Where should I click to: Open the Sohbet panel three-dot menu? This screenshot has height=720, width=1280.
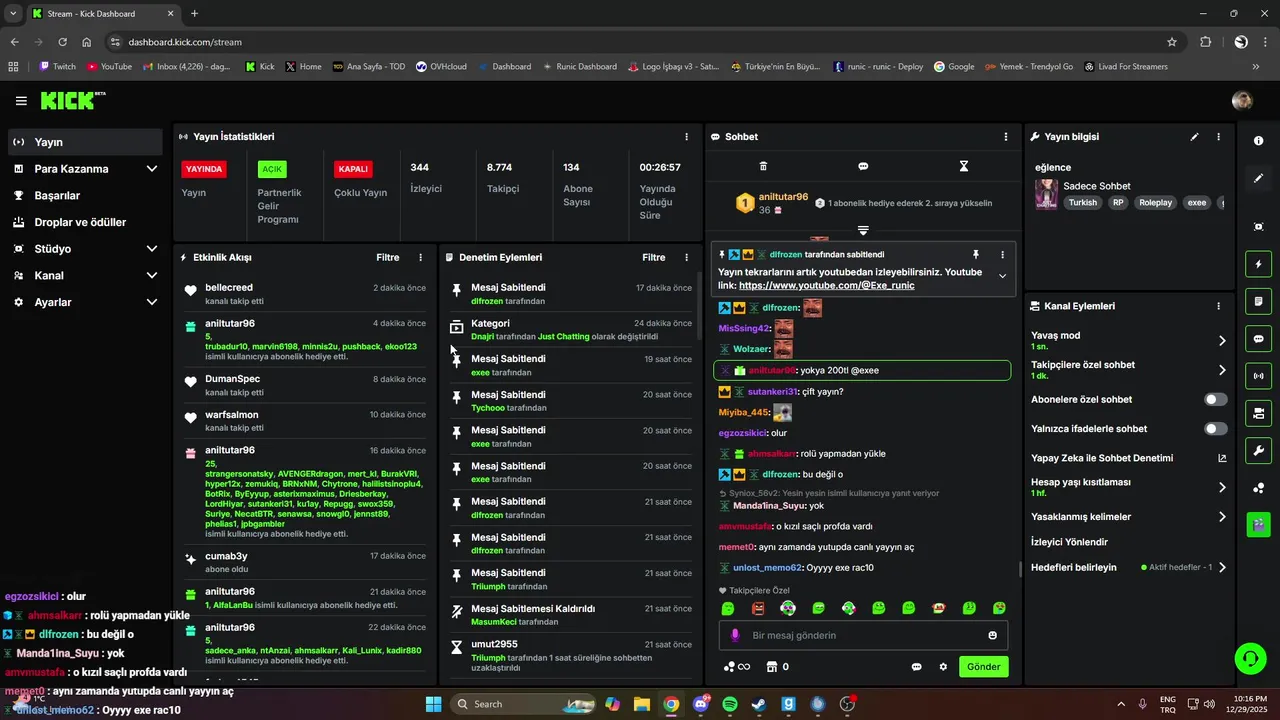click(x=1006, y=137)
